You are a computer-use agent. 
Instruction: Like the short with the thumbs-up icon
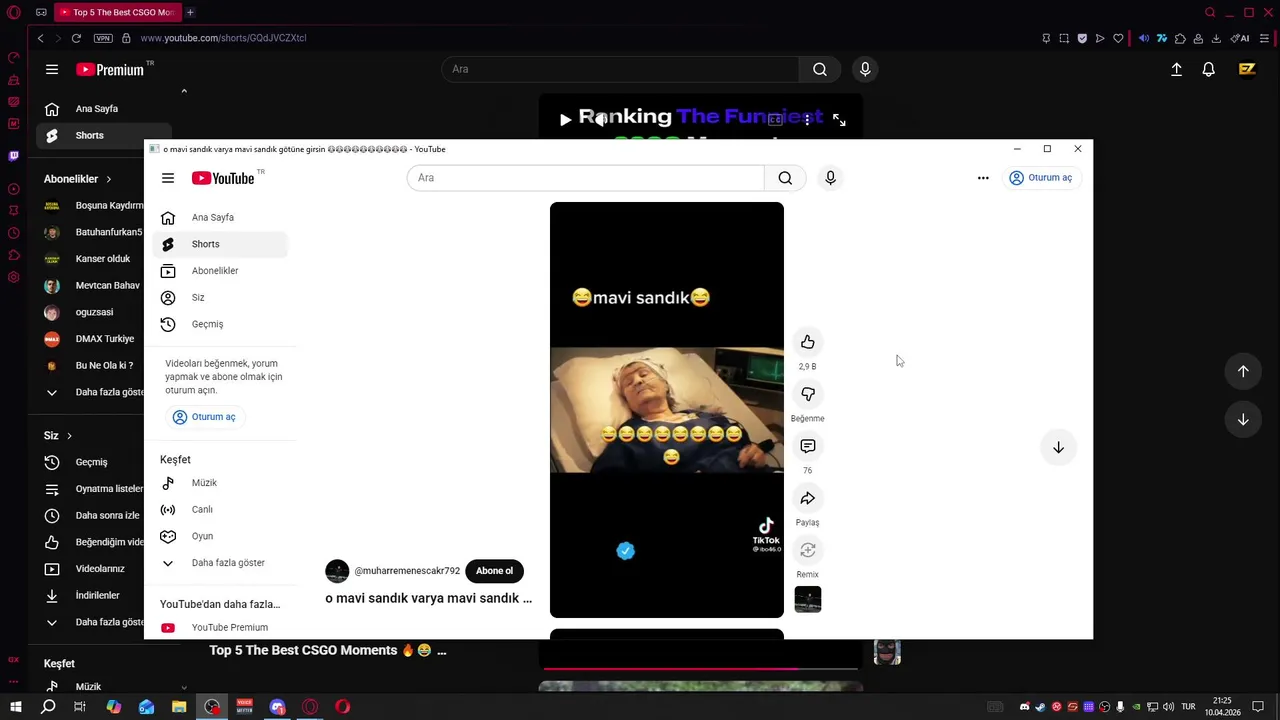[x=807, y=342]
